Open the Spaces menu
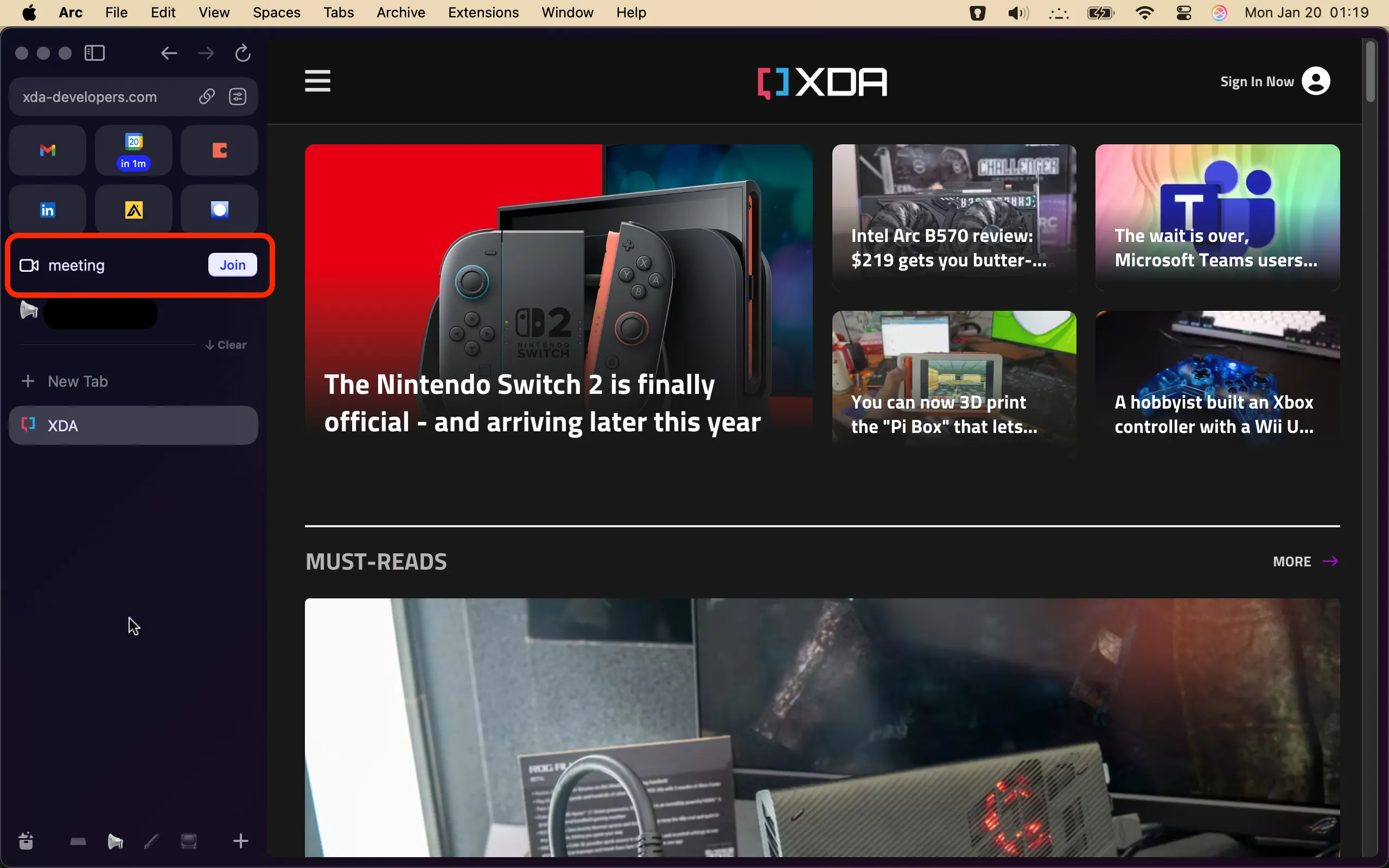Viewport: 1389px width, 868px height. pos(276,12)
